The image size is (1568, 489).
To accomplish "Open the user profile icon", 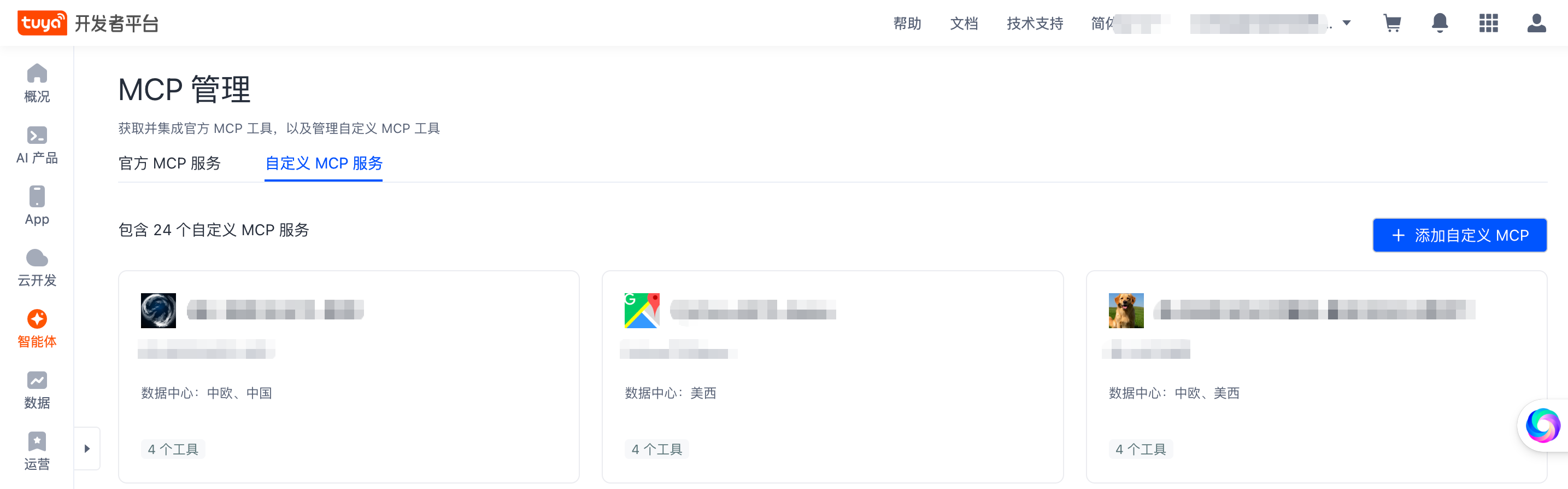I will point(1536,23).
